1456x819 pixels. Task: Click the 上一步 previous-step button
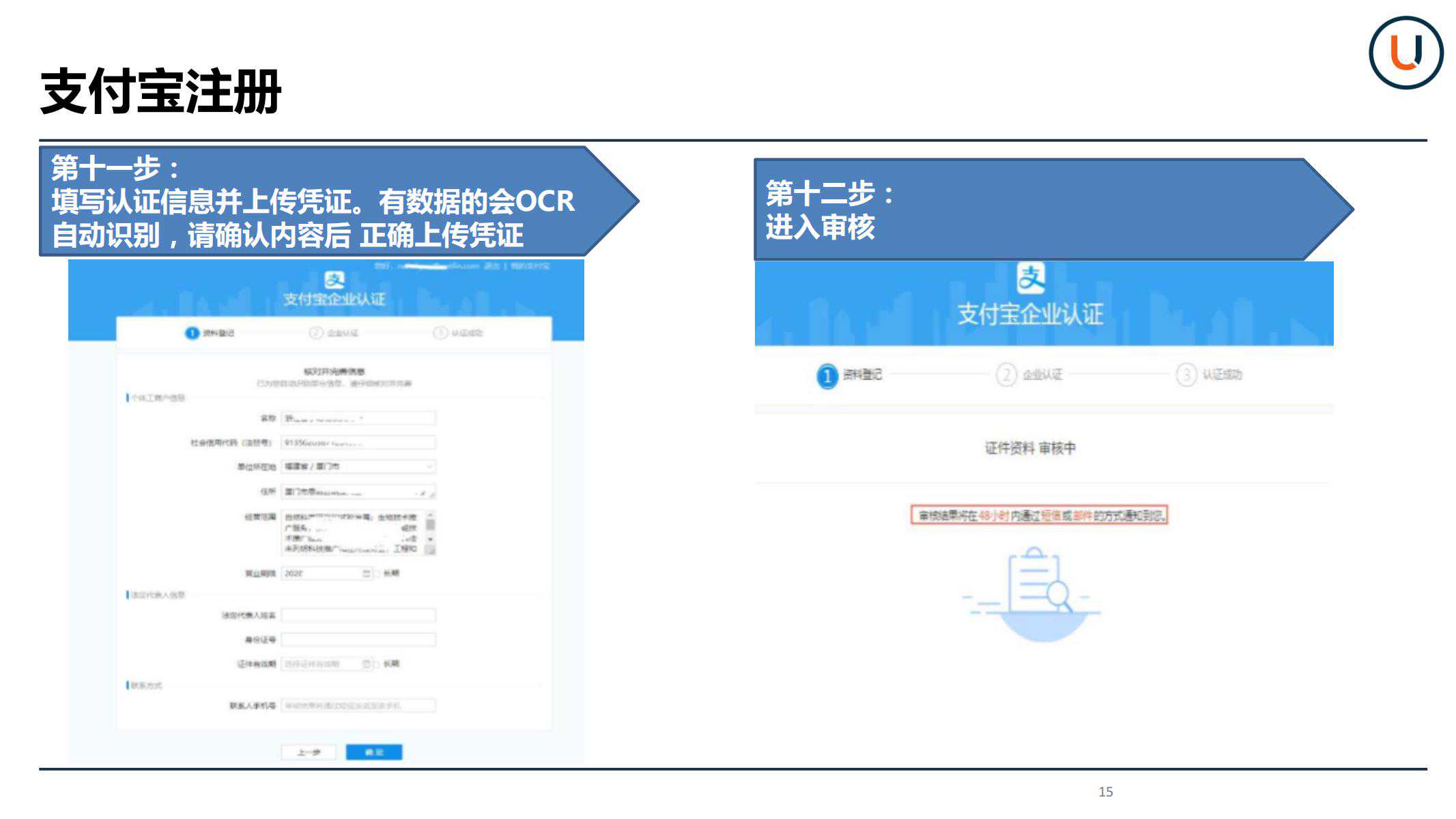[x=309, y=752]
